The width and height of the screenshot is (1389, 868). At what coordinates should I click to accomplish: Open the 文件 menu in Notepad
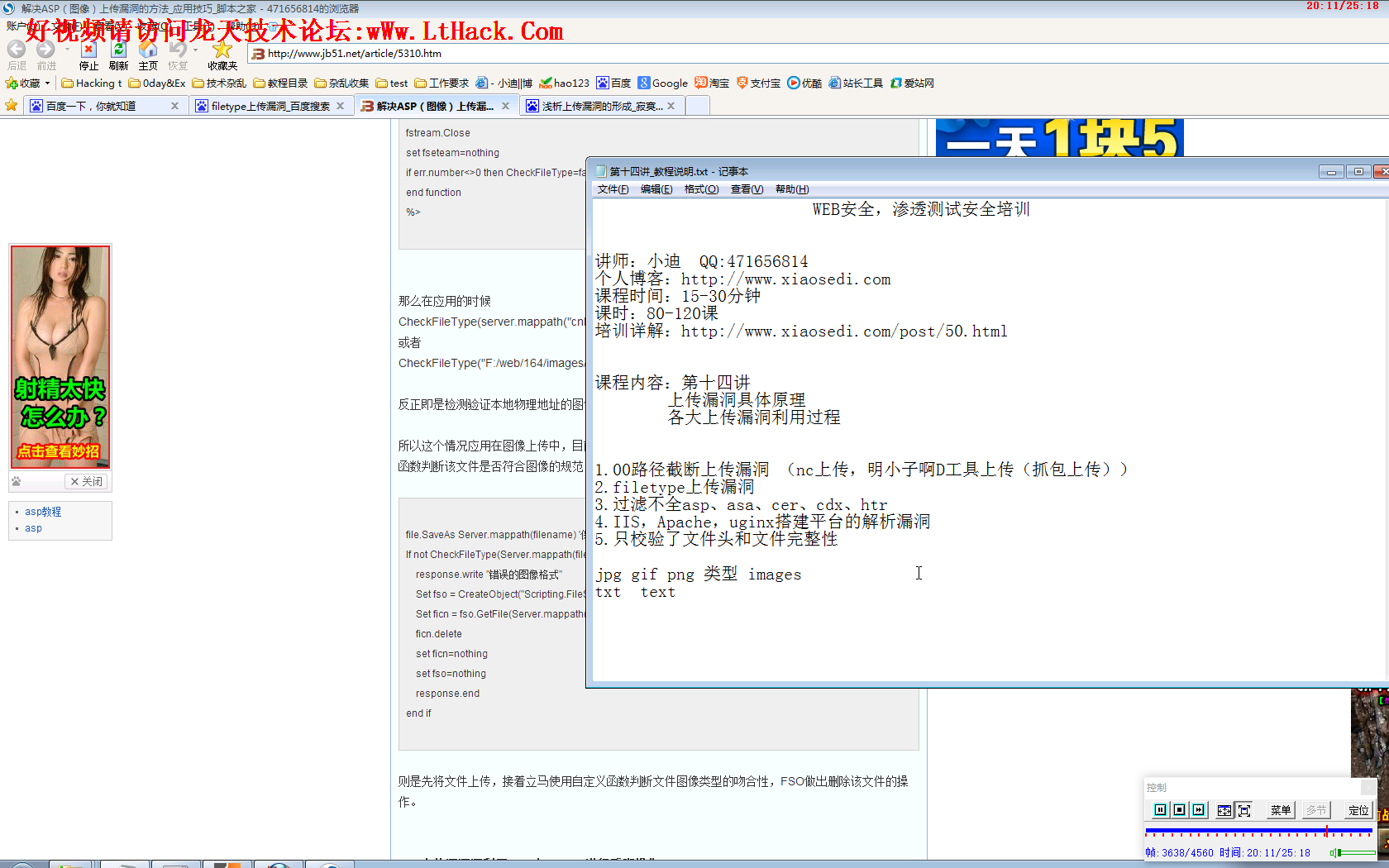click(611, 188)
